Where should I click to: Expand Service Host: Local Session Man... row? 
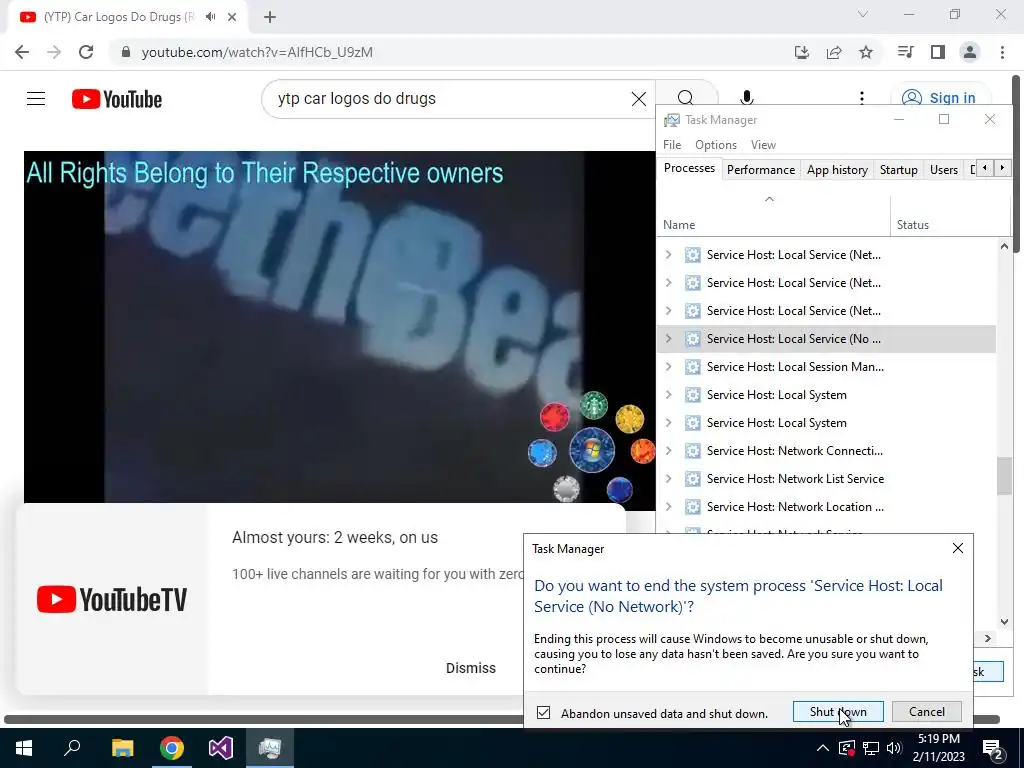668,366
